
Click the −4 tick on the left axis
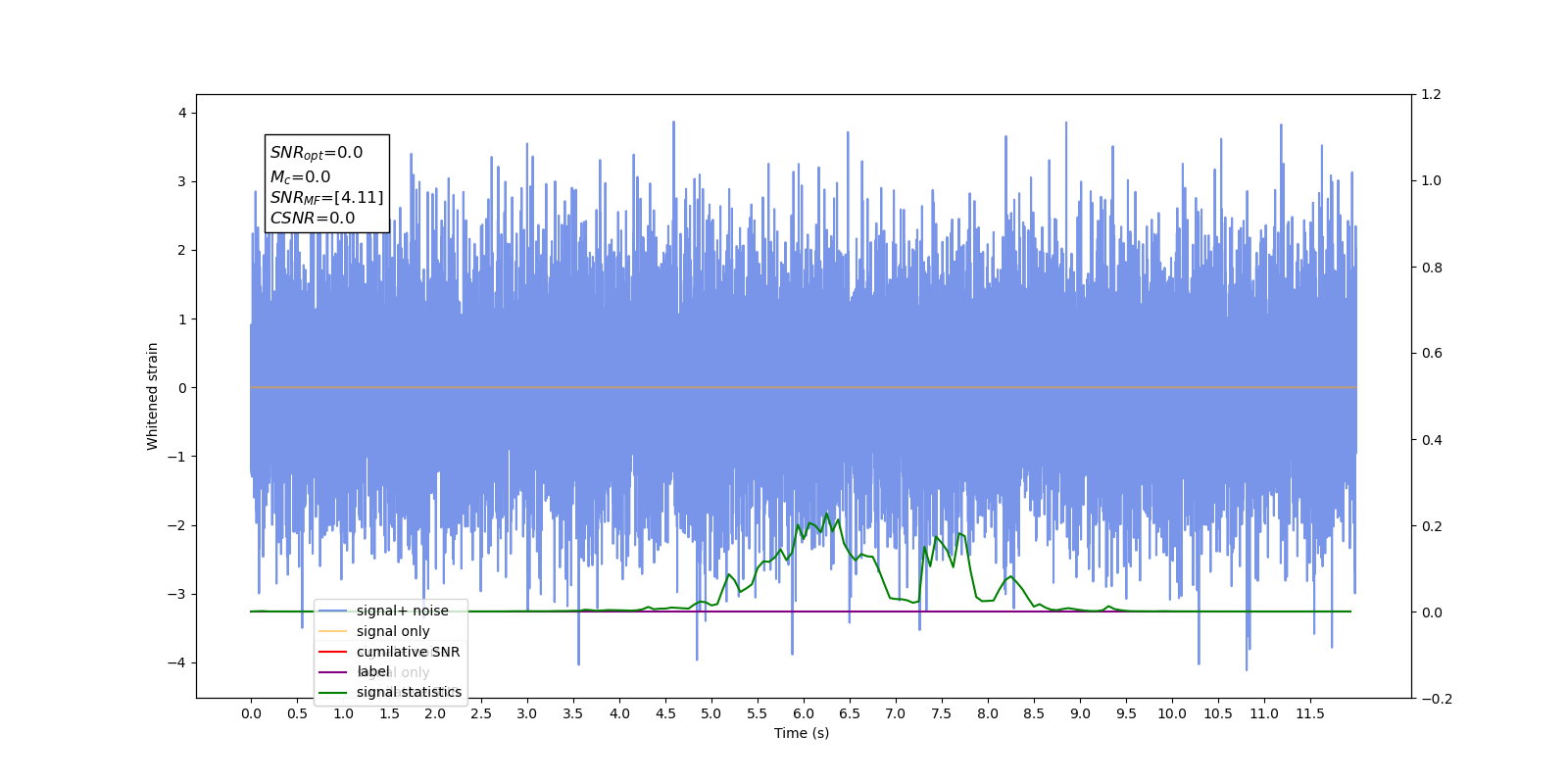[x=176, y=662]
